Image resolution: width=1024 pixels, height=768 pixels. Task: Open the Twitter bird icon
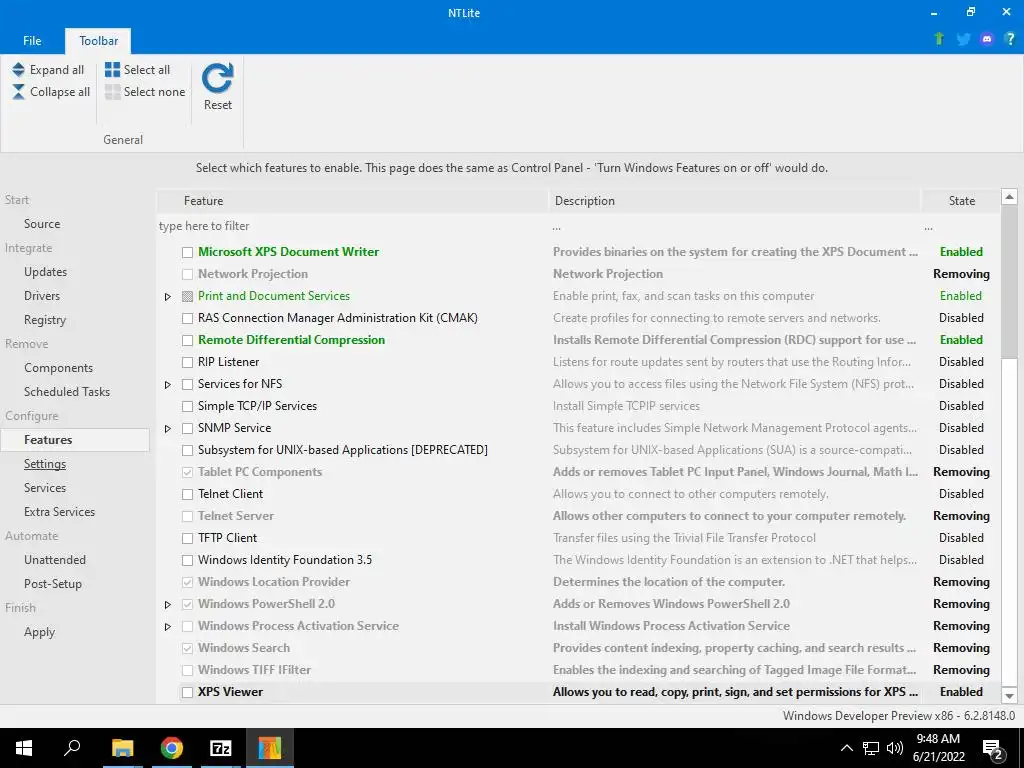[x=963, y=39]
